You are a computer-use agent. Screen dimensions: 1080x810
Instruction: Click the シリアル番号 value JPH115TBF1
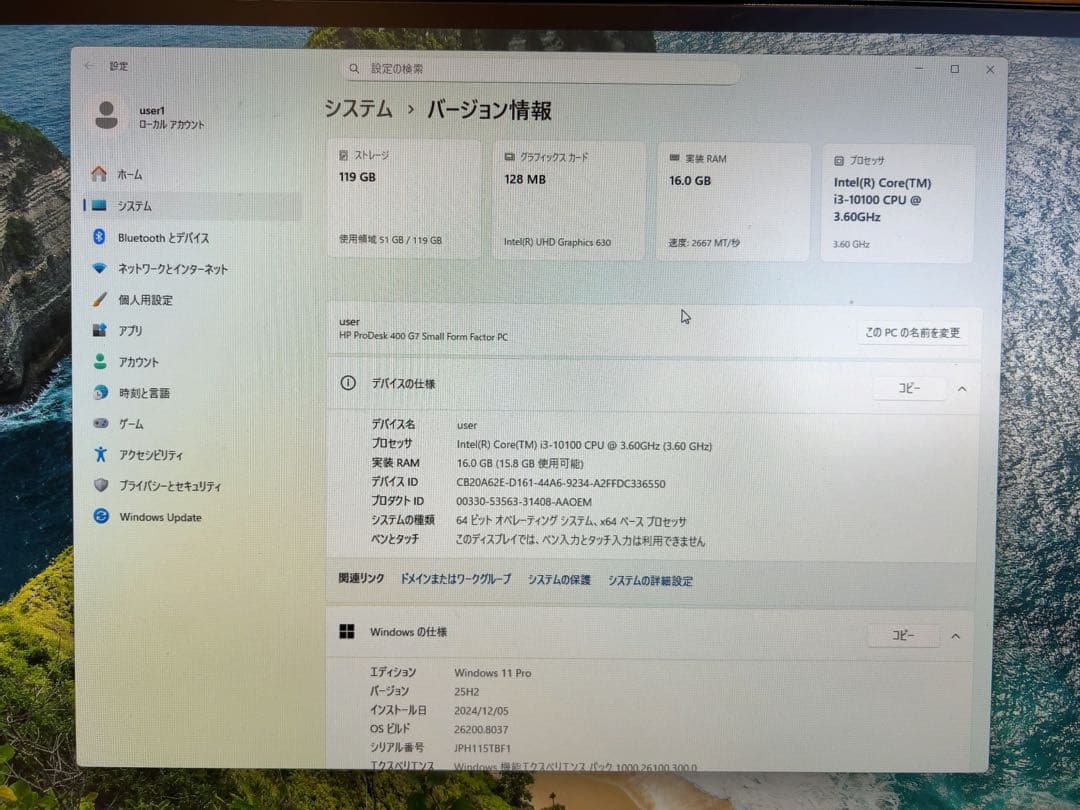point(482,748)
